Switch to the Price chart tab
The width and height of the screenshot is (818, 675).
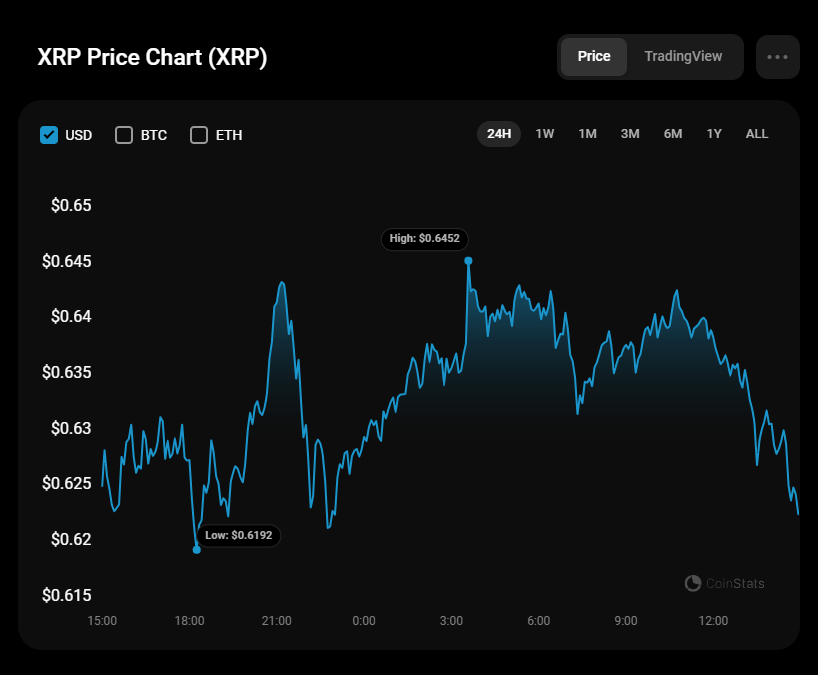594,57
